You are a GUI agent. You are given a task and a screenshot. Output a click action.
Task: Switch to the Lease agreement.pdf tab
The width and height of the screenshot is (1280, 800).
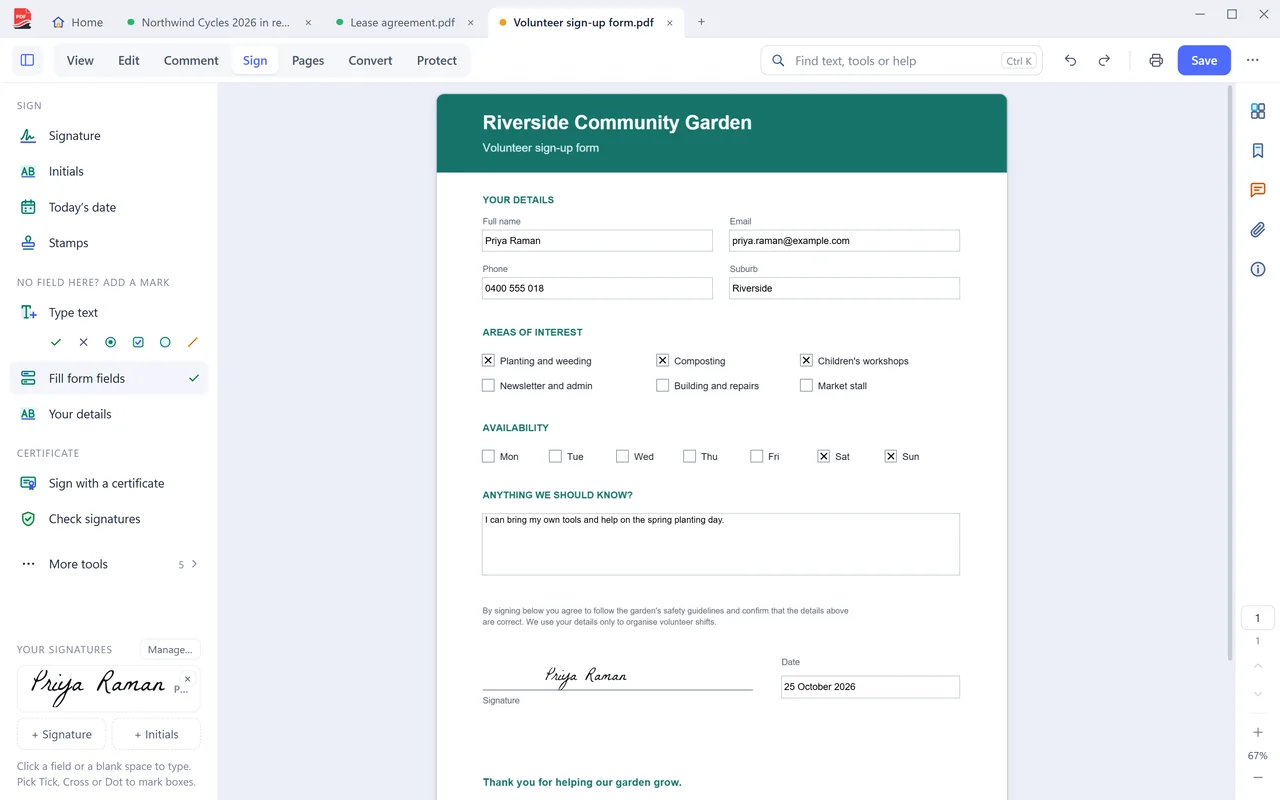(403, 22)
